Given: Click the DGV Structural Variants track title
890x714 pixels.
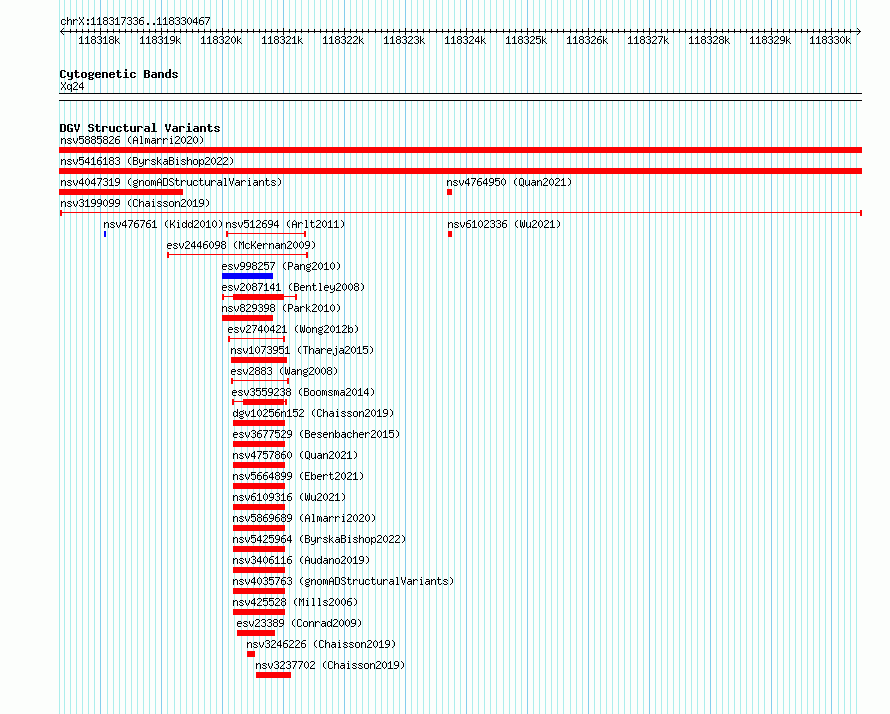Looking at the screenshot, I should coord(140,128).
